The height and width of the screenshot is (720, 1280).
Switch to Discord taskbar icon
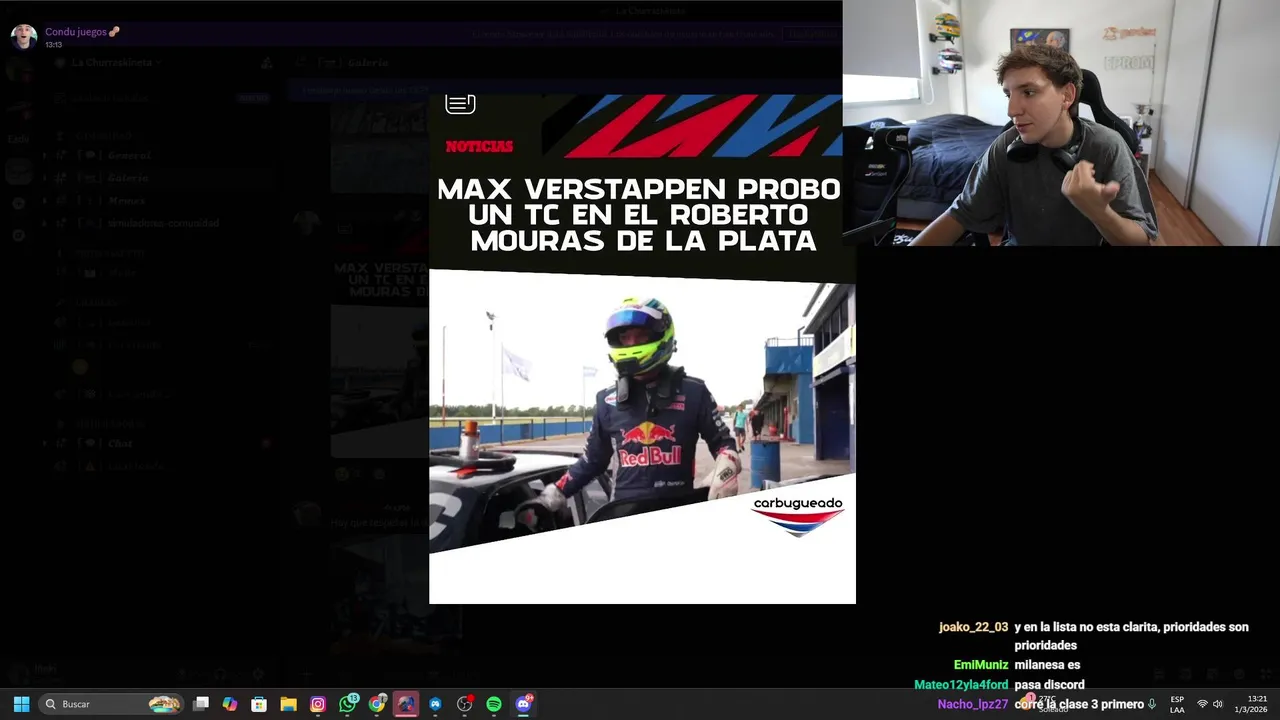coord(523,704)
